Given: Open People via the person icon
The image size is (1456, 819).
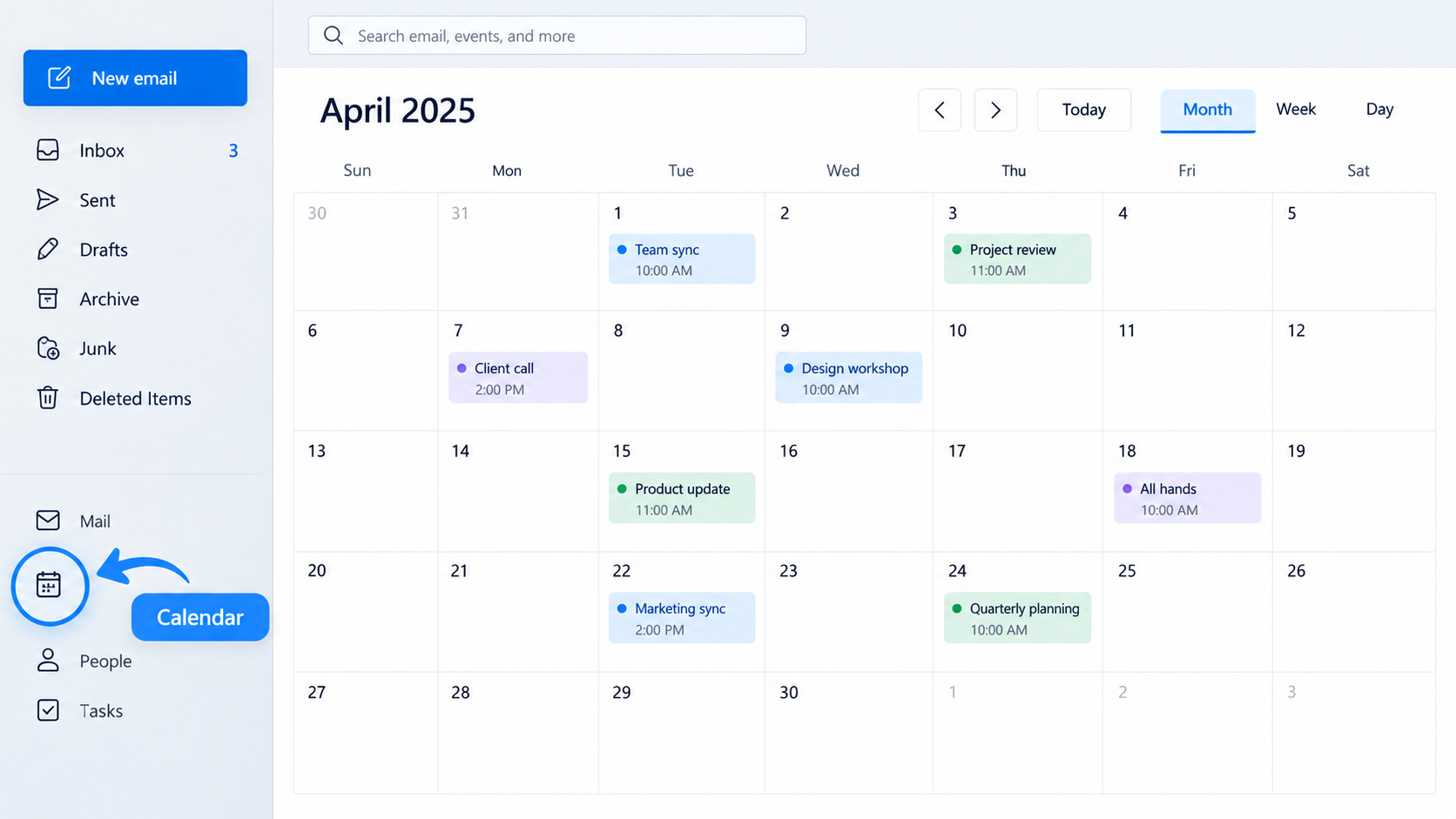Looking at the screenshot, I should [48, 661].
